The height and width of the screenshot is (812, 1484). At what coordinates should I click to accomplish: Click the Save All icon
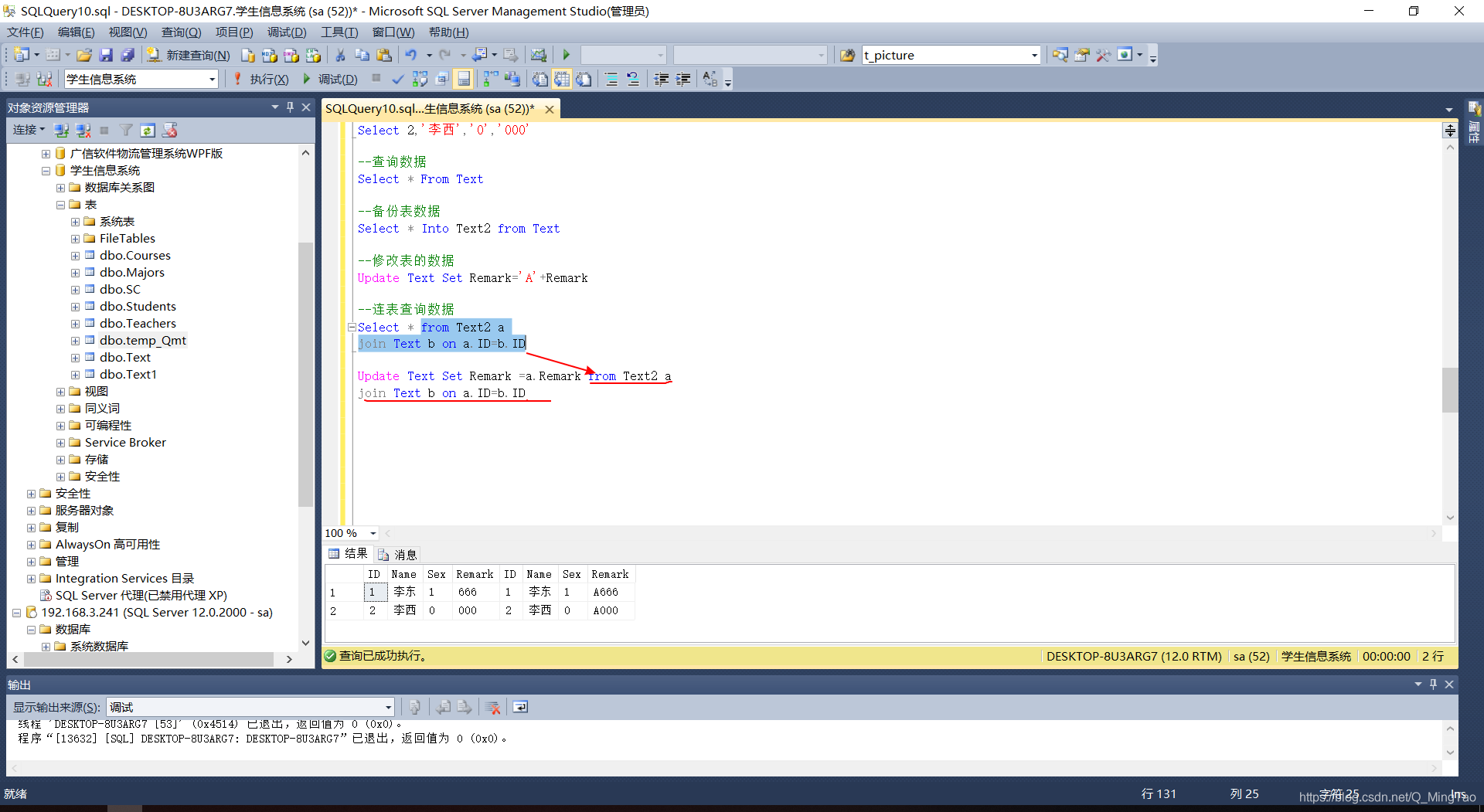pyautogui.click(x=128, y=55)
